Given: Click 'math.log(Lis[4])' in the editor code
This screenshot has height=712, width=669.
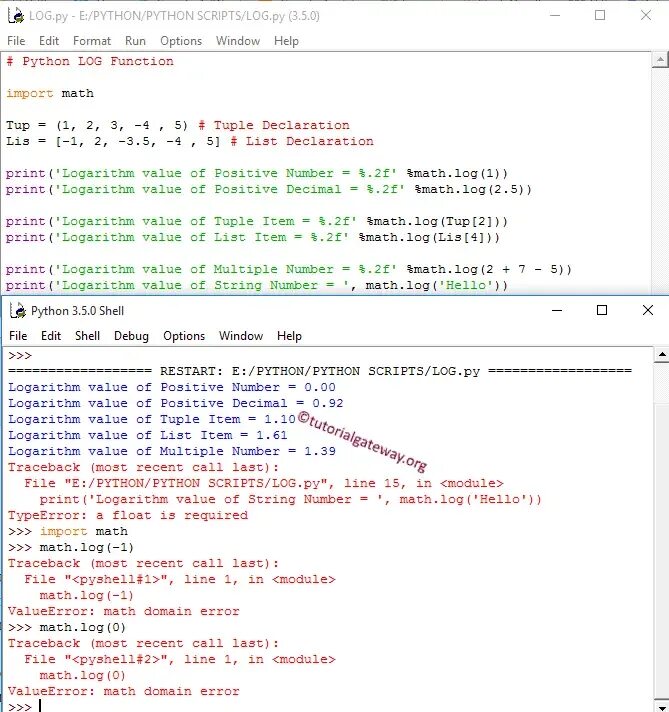Looking at the screenshot, I should 429,237.
